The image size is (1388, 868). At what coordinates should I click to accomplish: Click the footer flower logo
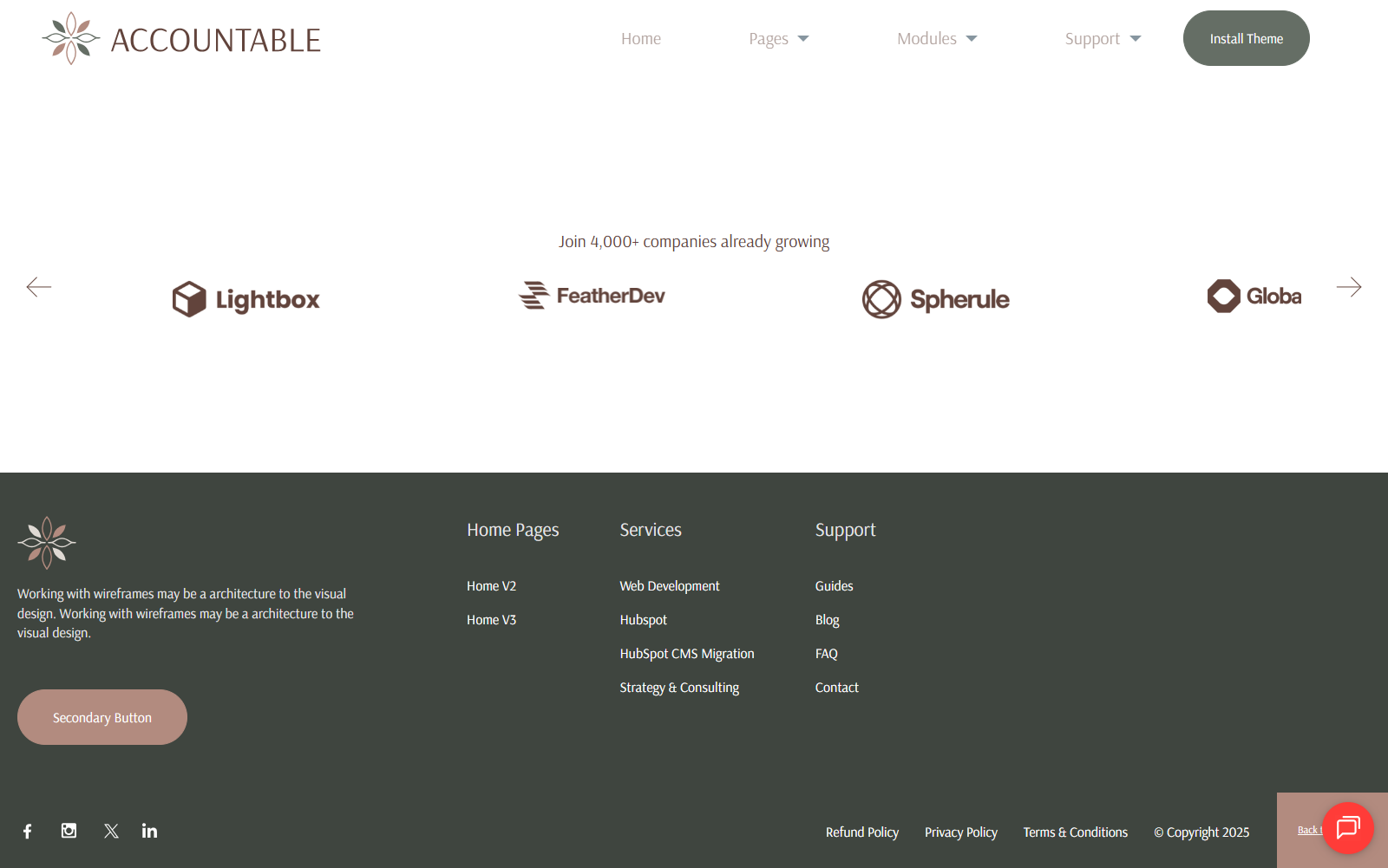(x=47, y=543)
